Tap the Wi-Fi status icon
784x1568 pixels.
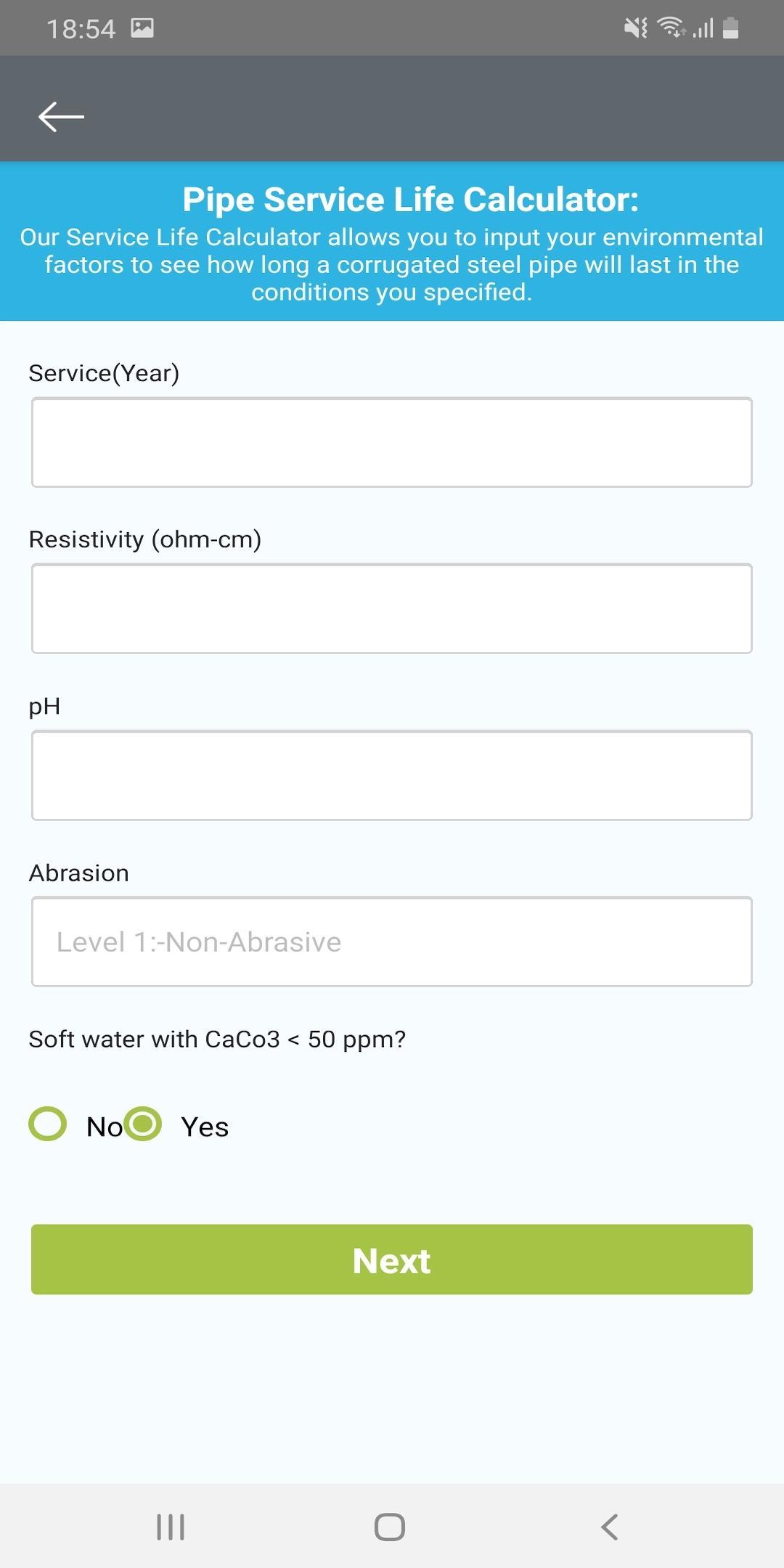[x=671, y=28]
